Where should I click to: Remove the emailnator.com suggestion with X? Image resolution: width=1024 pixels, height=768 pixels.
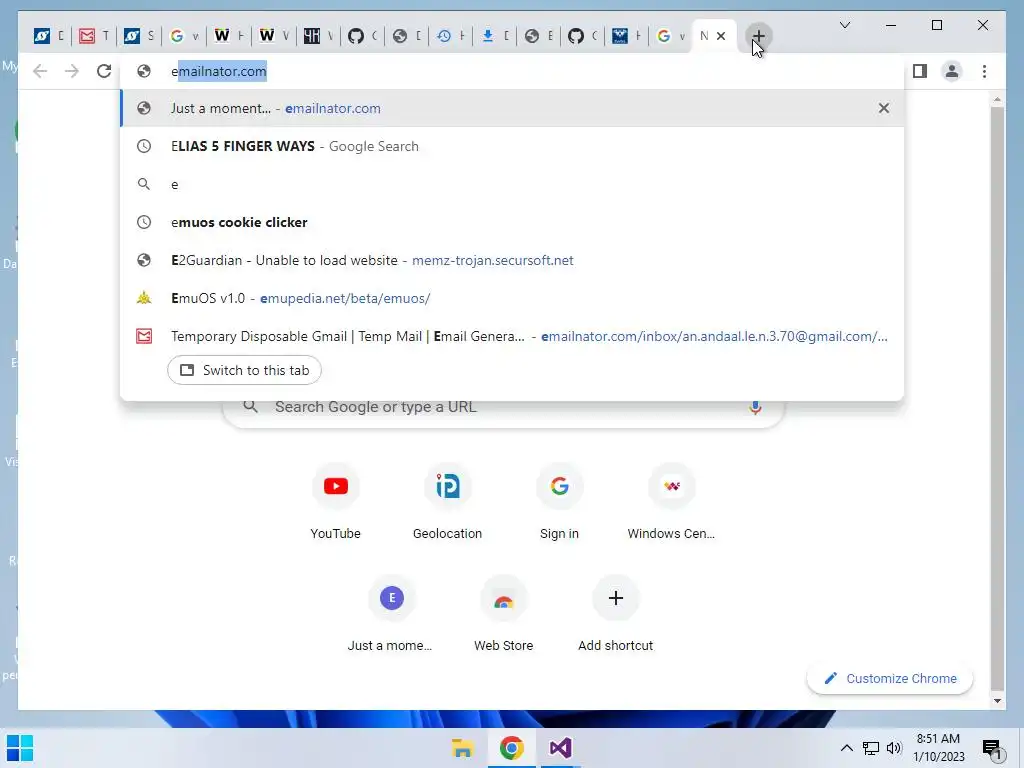coord(884,108)
